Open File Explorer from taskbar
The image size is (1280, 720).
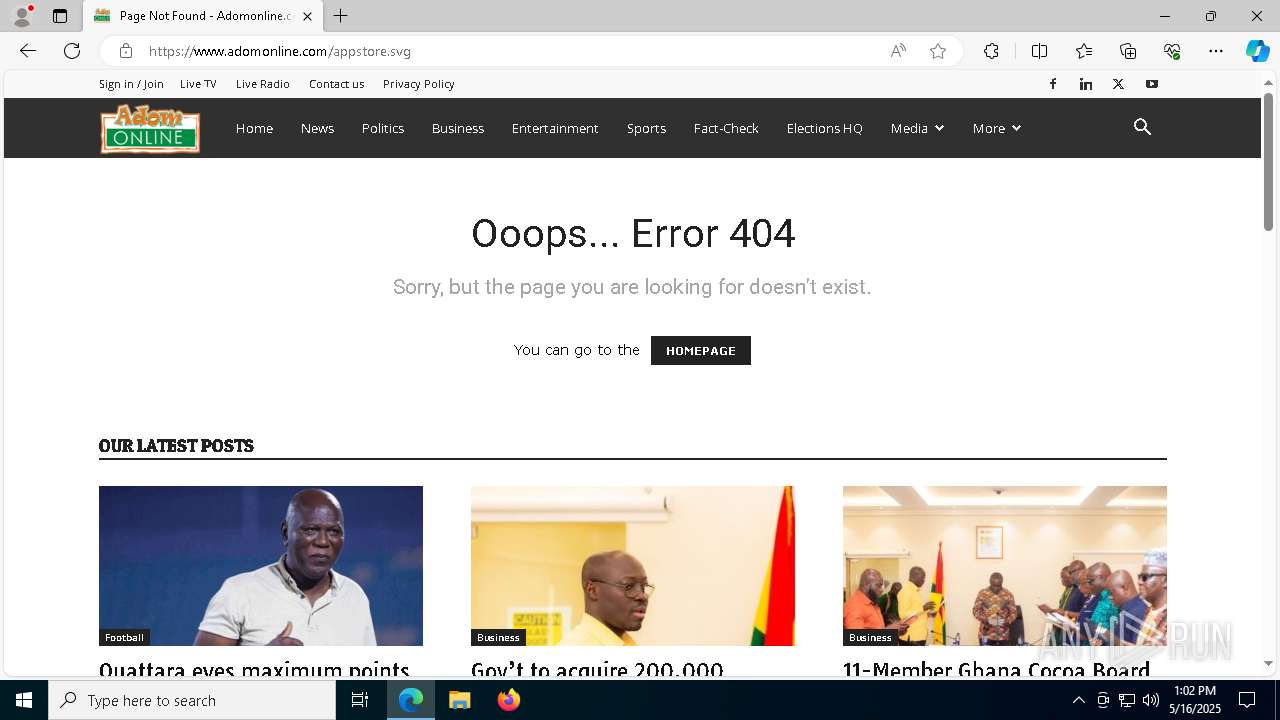(460, 700)
